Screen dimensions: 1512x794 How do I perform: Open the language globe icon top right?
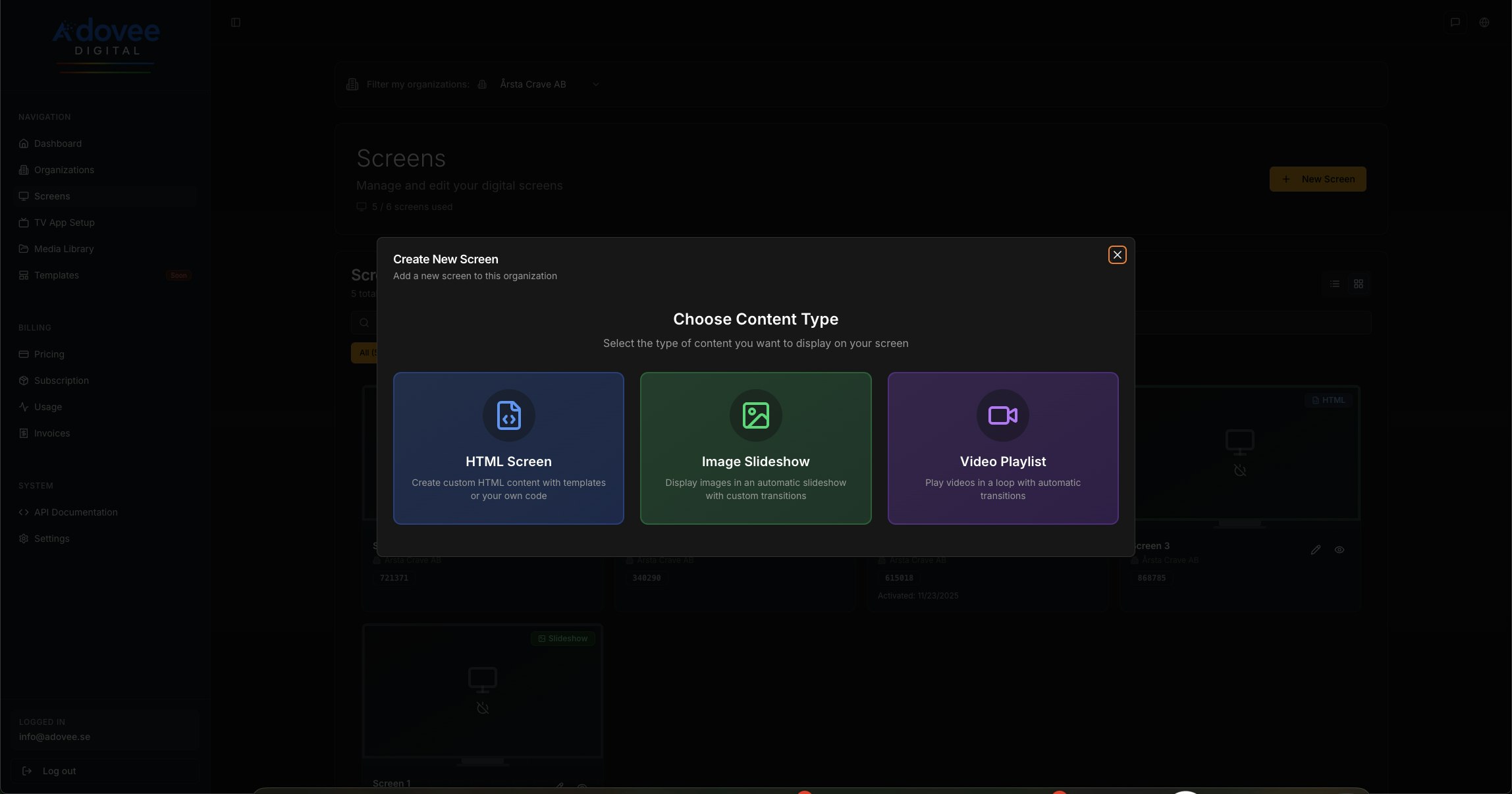[x=1484, y=22]
